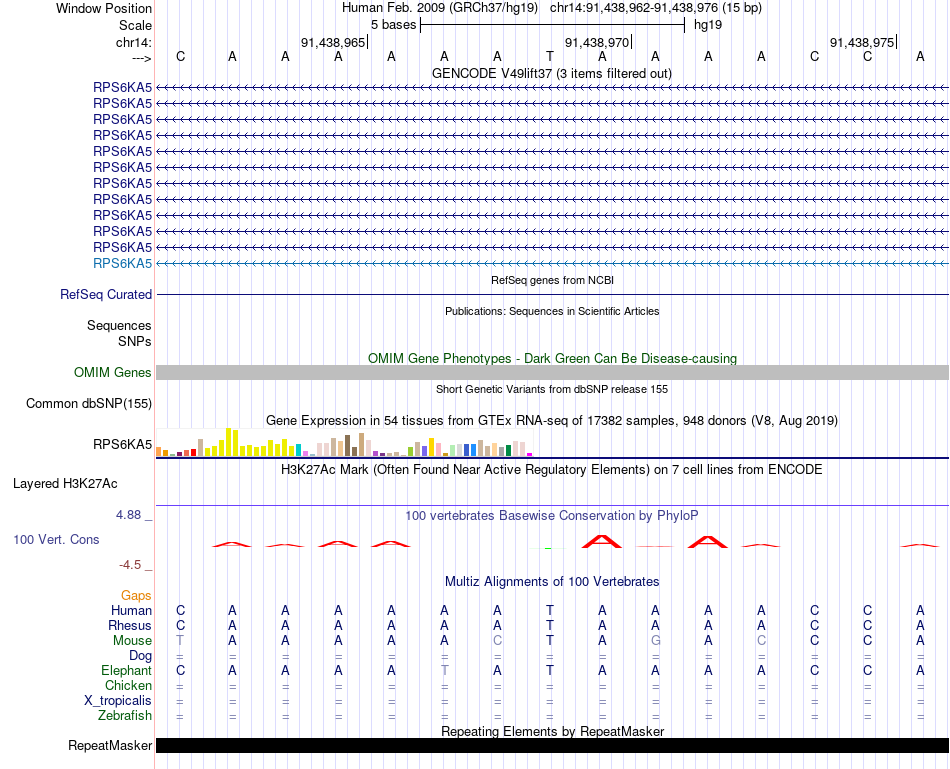Click the 5 bases scale bar
Screen dimensions: 950x769
tap(552, 25)
